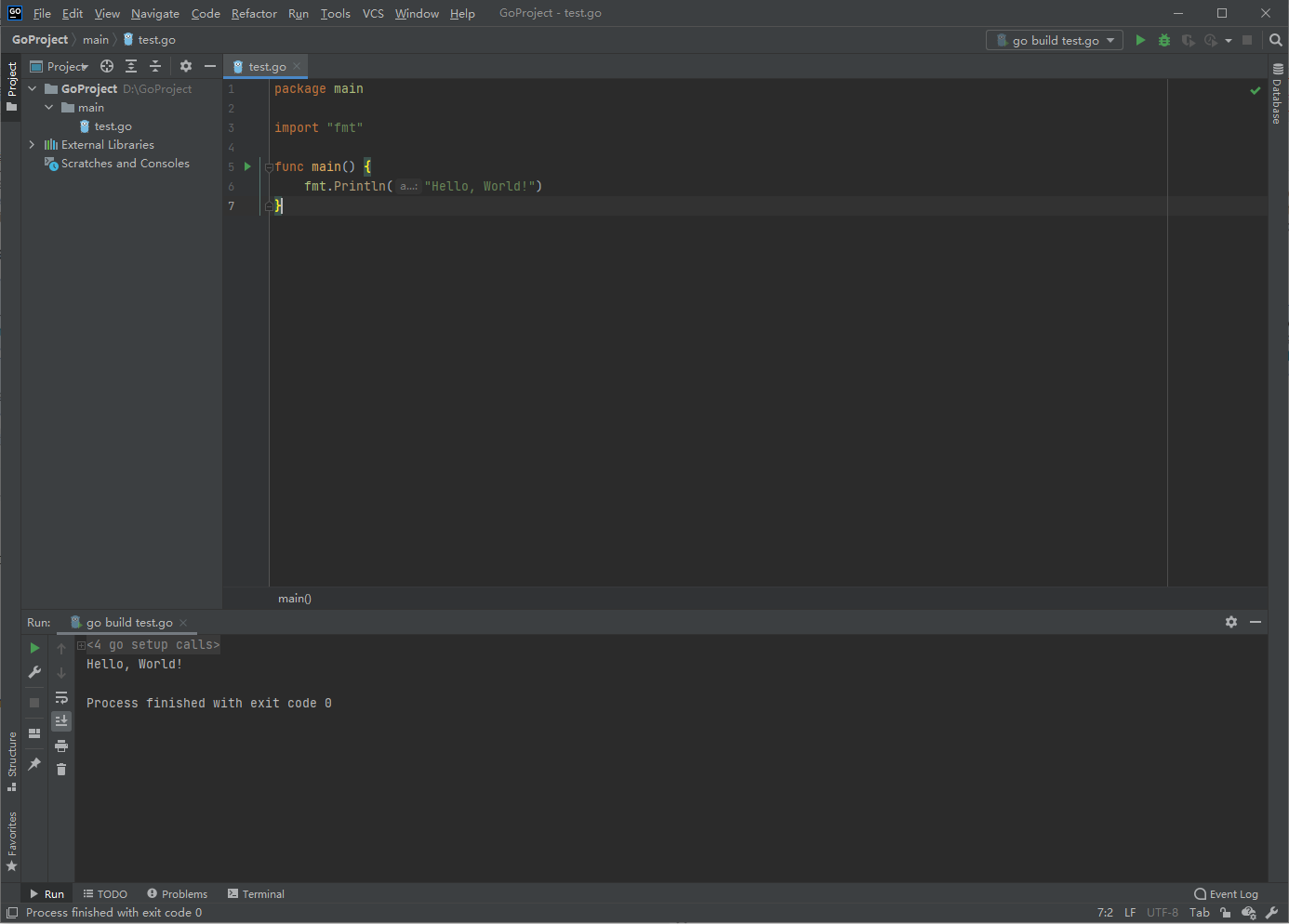Change UTF-8 file encoding
The height and width of the screenshot is (924, 1289).
[x=1163, y=913]
